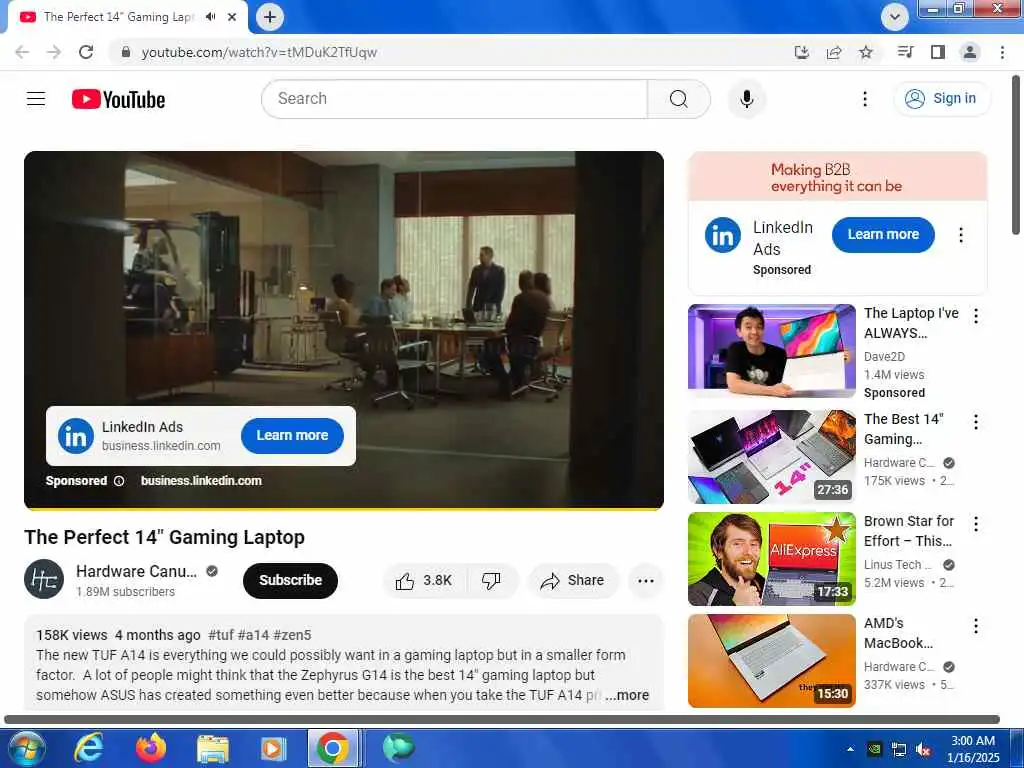1024x768 pixels.
Task: Open The Best 14" Gaming thumbnail
Action: coord(772,456)
